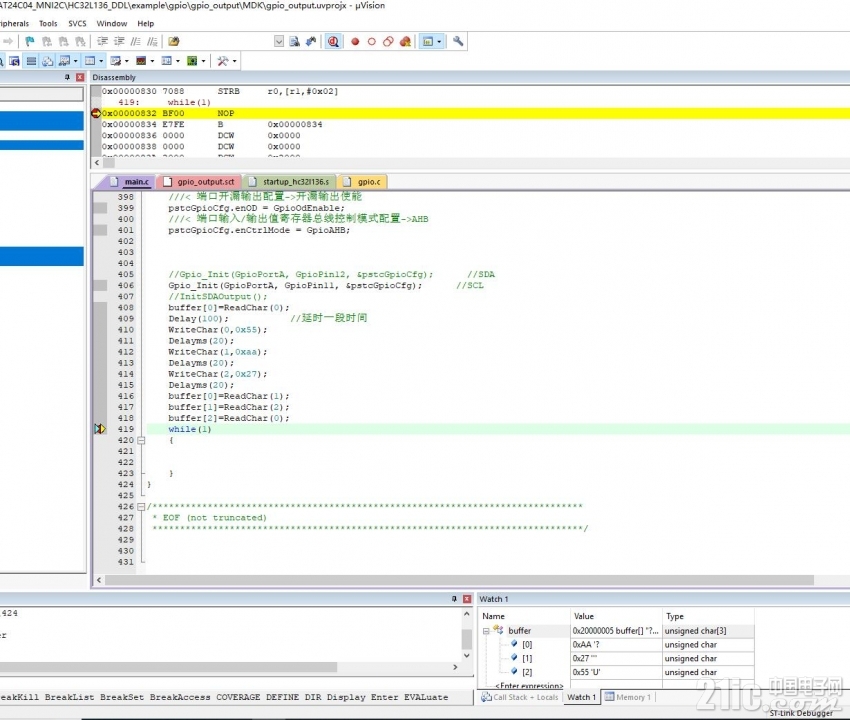Viewport: 850px width, 720px height.
Task: Insert breakpoint with the red filled circle
Action: click(x=355, y=41)
